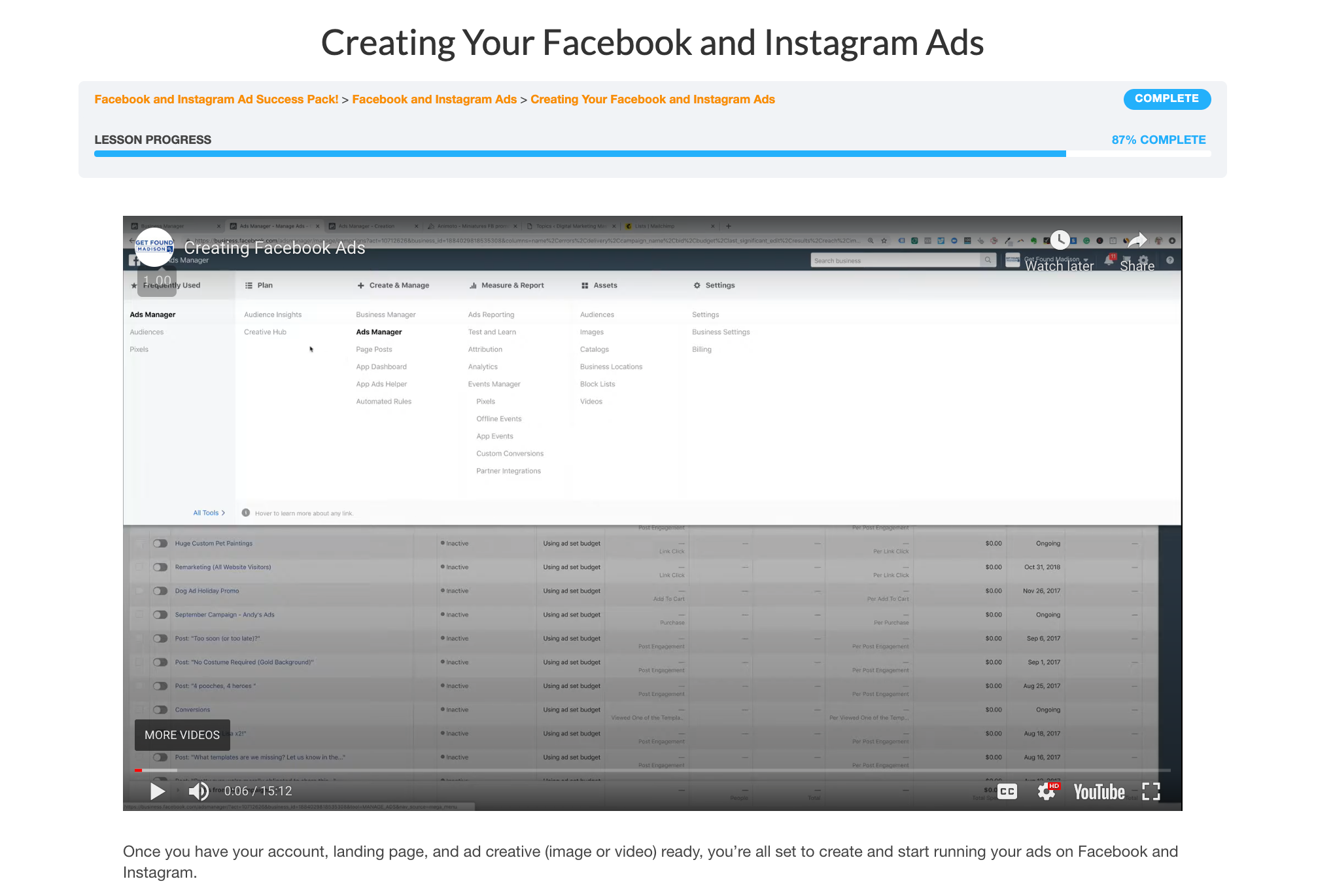
Task: Click Pixels in Frequently Used sidebar
Action: tap(139, 349)
